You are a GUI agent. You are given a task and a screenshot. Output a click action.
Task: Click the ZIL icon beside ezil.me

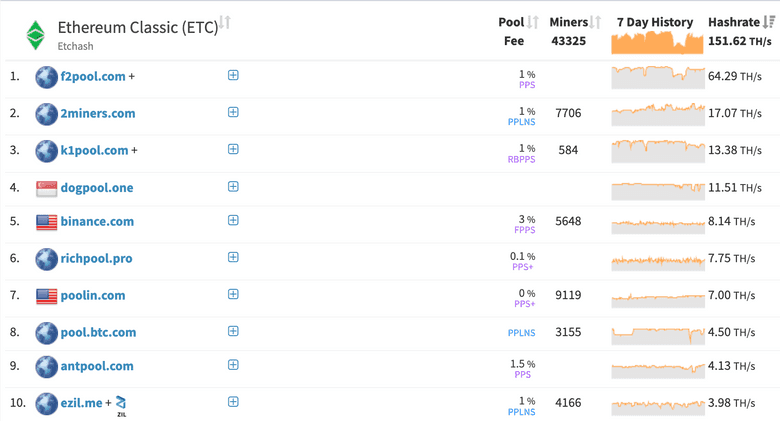[x=121, y=404]
